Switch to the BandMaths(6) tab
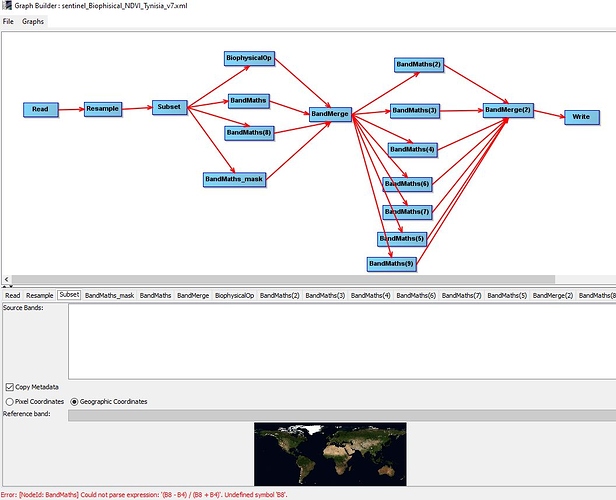 pyautogui.click(x=416, y=295)
